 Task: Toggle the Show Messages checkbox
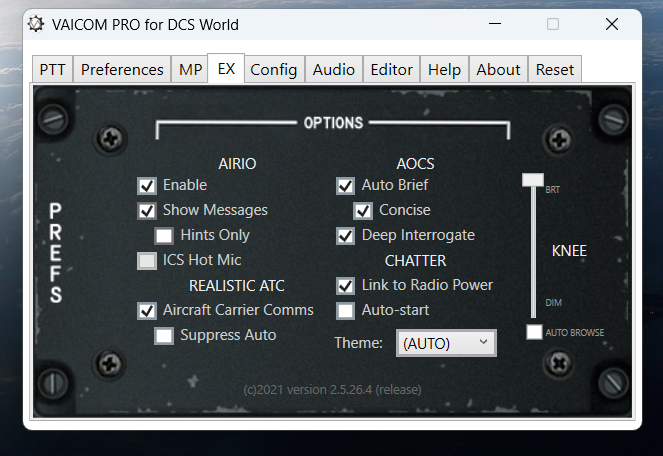coord(147,211)
